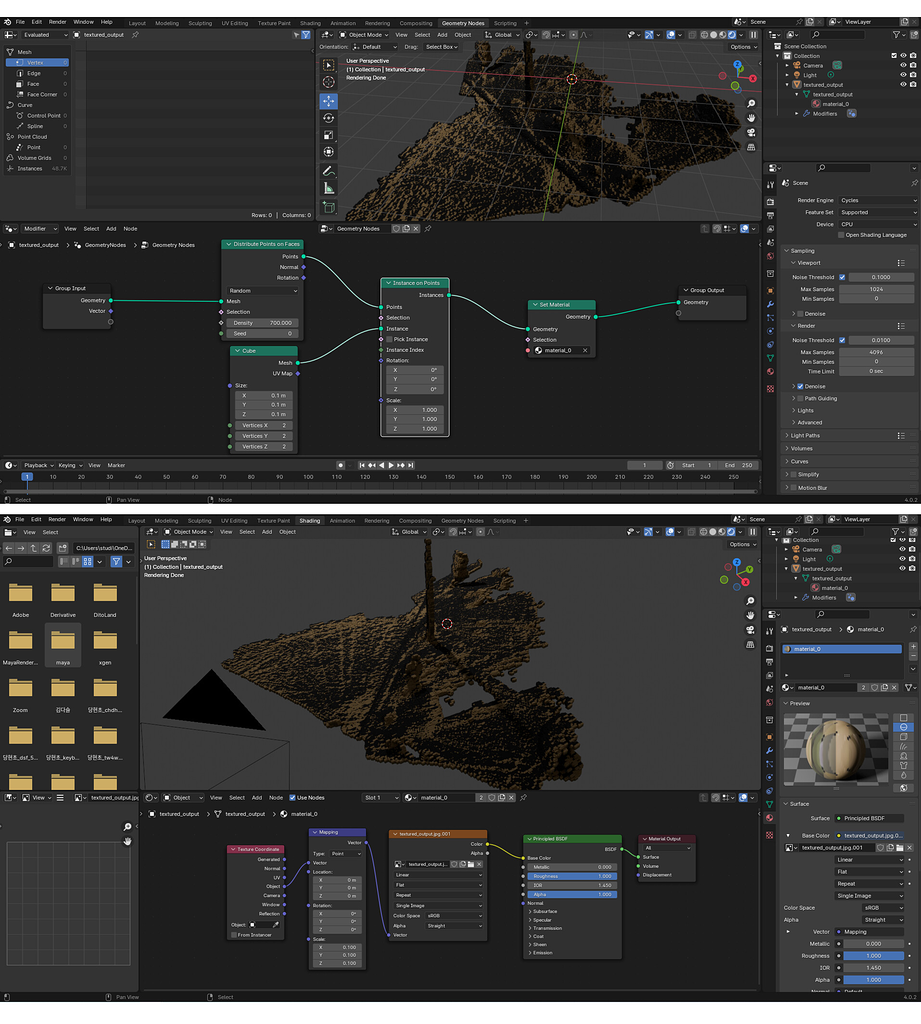
Task: Open Output properties printer tab in top window
Action: 770,215
